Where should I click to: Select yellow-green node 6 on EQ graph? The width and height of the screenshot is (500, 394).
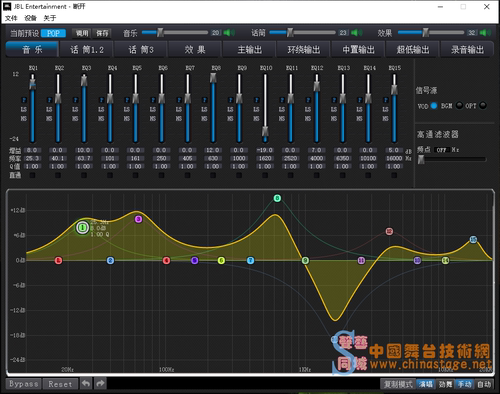coord(221,261)
